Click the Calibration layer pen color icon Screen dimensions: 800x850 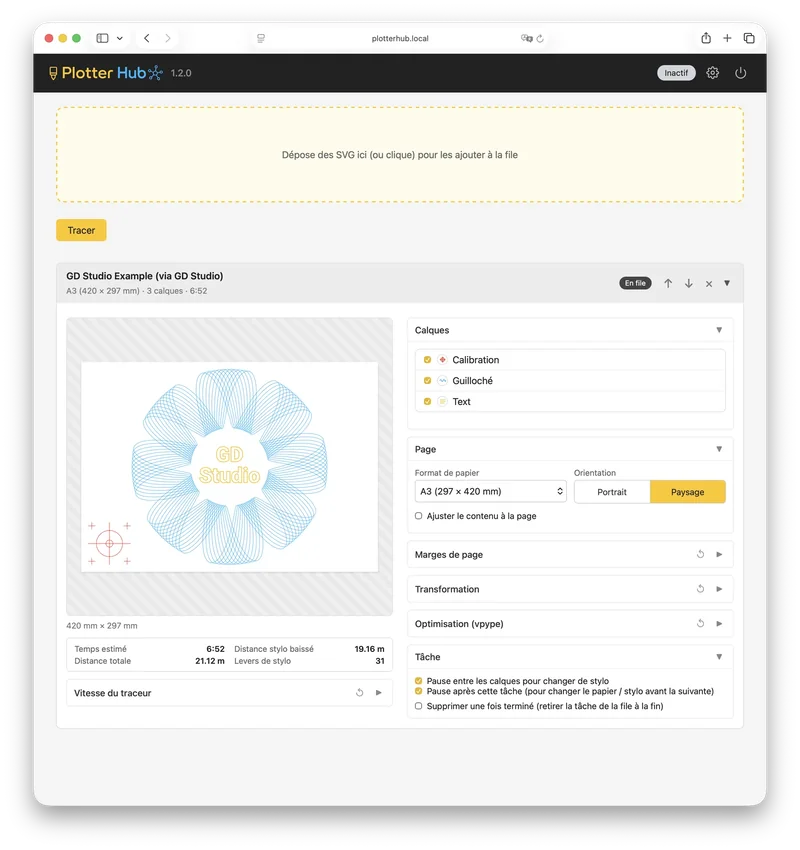pyautogui.click(x=442, y=359)
